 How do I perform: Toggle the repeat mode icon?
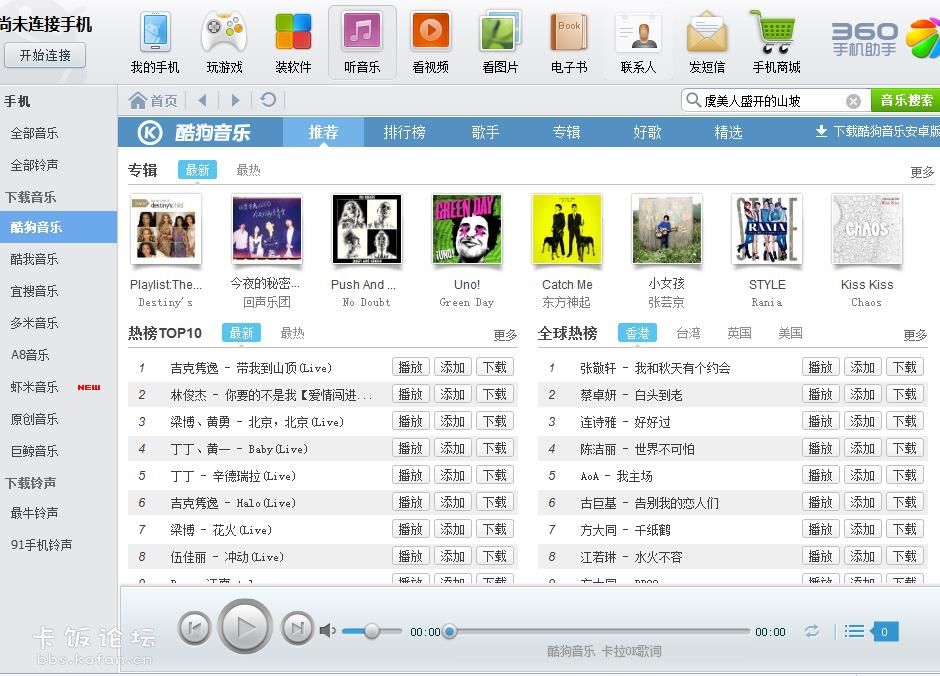[x=812, y=631]
